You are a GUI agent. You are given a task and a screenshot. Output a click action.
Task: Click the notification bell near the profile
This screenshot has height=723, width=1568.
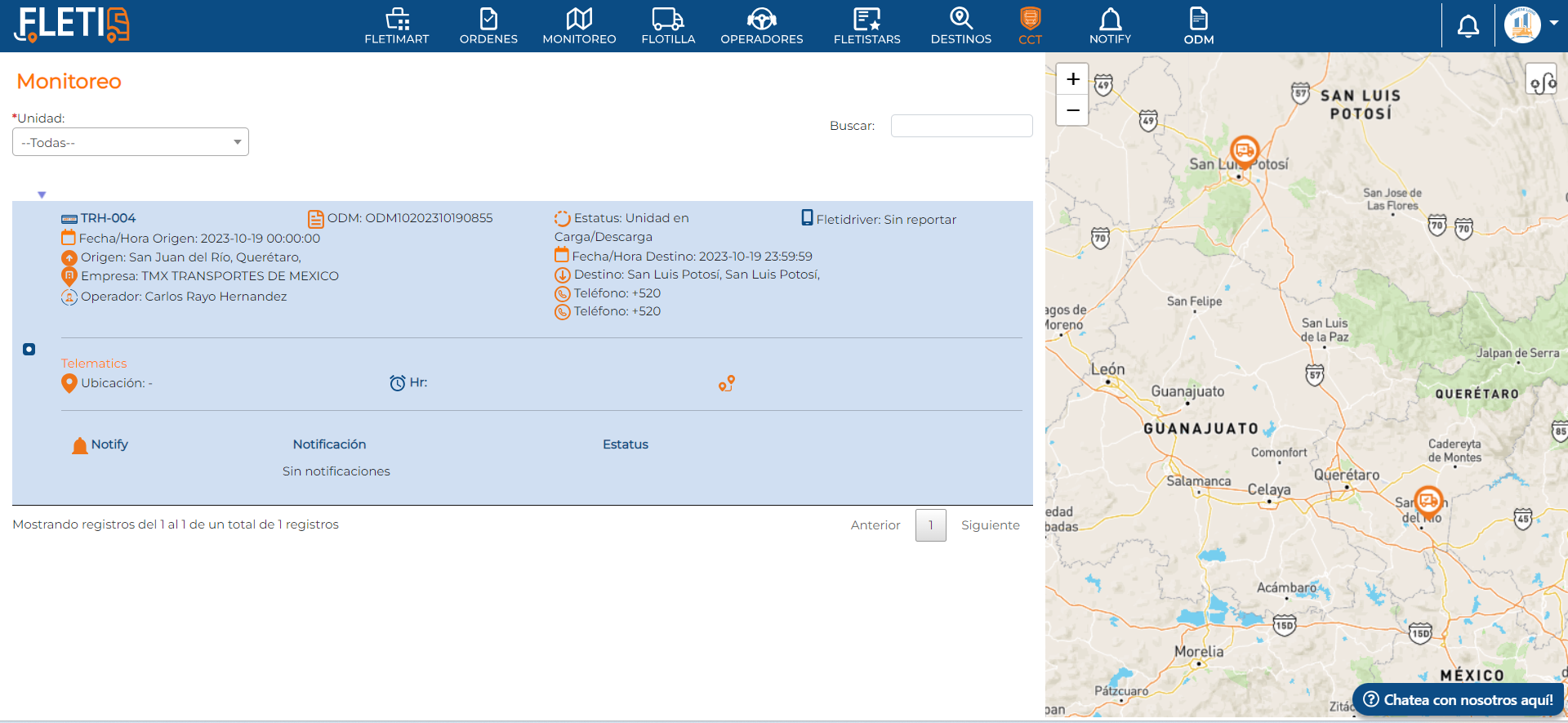[x=1468, y=26]
